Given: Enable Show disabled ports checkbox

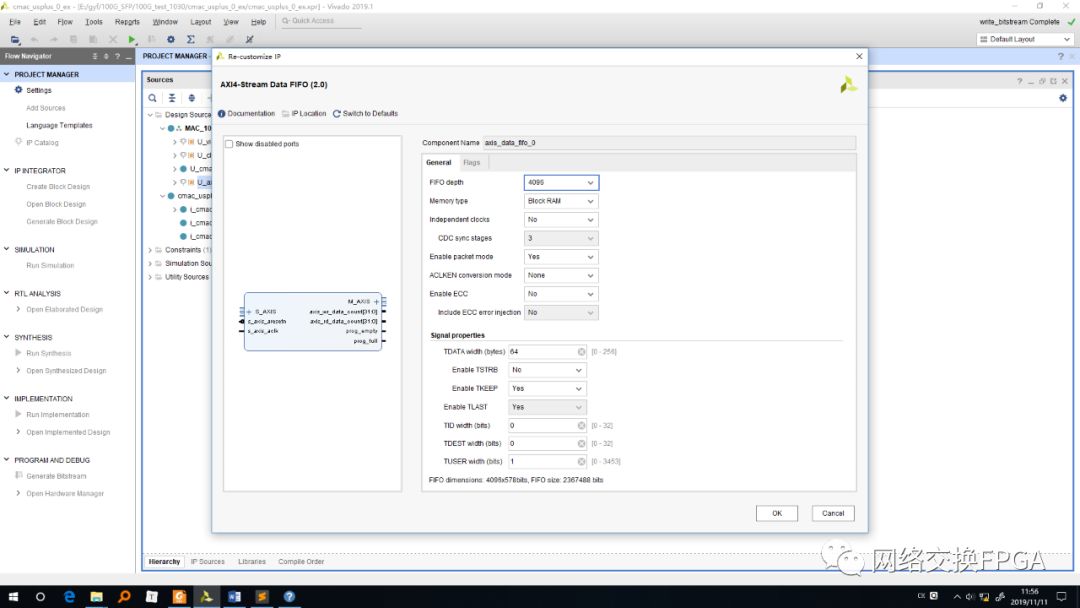Looking at the screenshot, I should [229, 144].
